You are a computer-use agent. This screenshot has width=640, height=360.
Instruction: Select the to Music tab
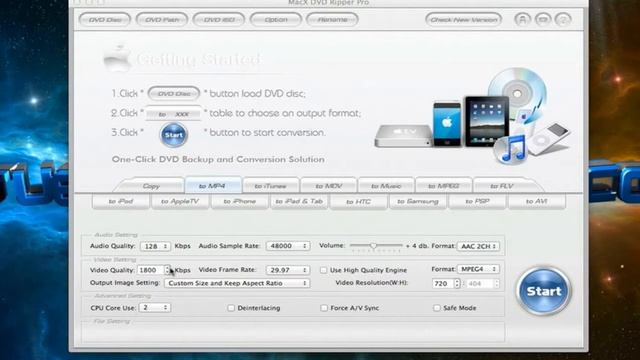tap(386, 186)
